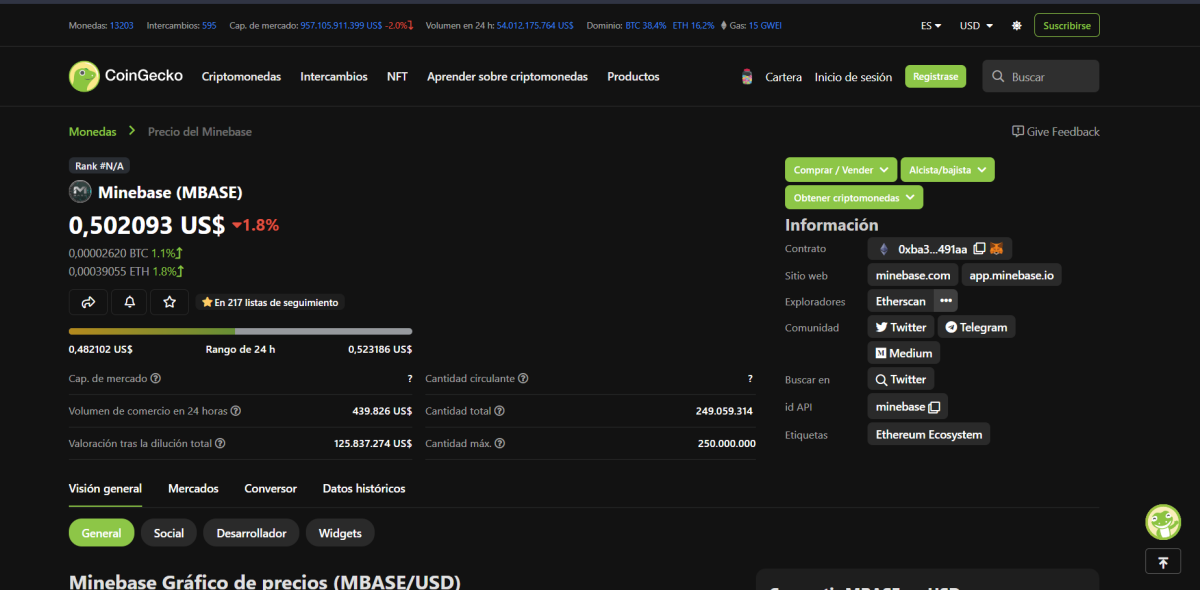Screen dimensions: 1200x590
Task: Star Minebase to add to watchlist
Action: [169, 301]
